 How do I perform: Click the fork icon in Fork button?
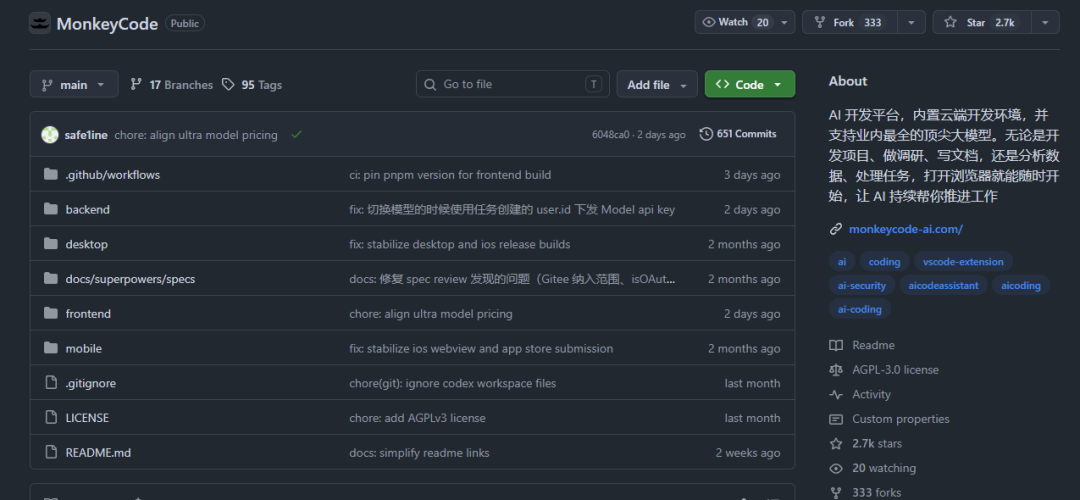coord(820,22)
